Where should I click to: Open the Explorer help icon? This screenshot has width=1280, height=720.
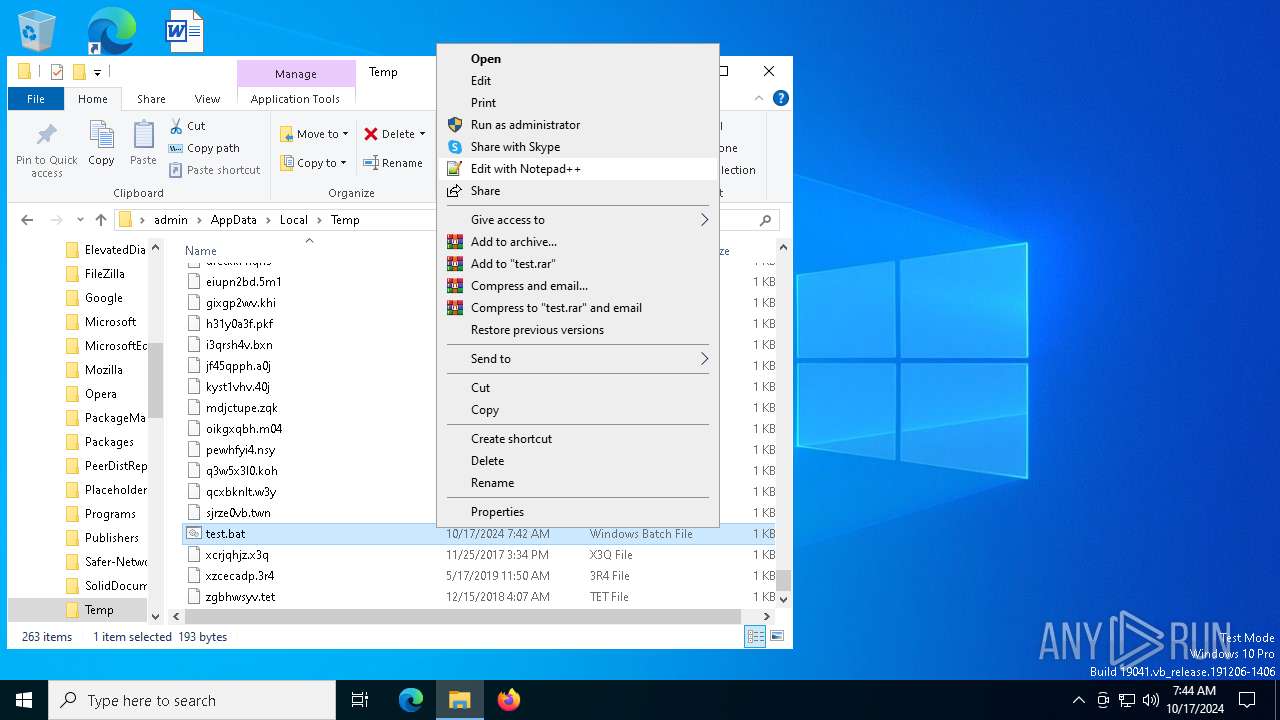coord(781,98)
